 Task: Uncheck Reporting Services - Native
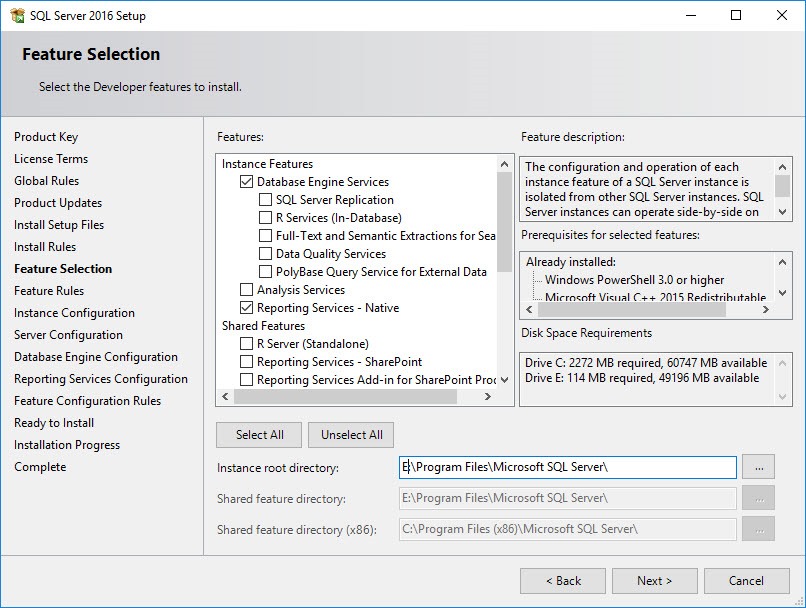tap(247, 308)
